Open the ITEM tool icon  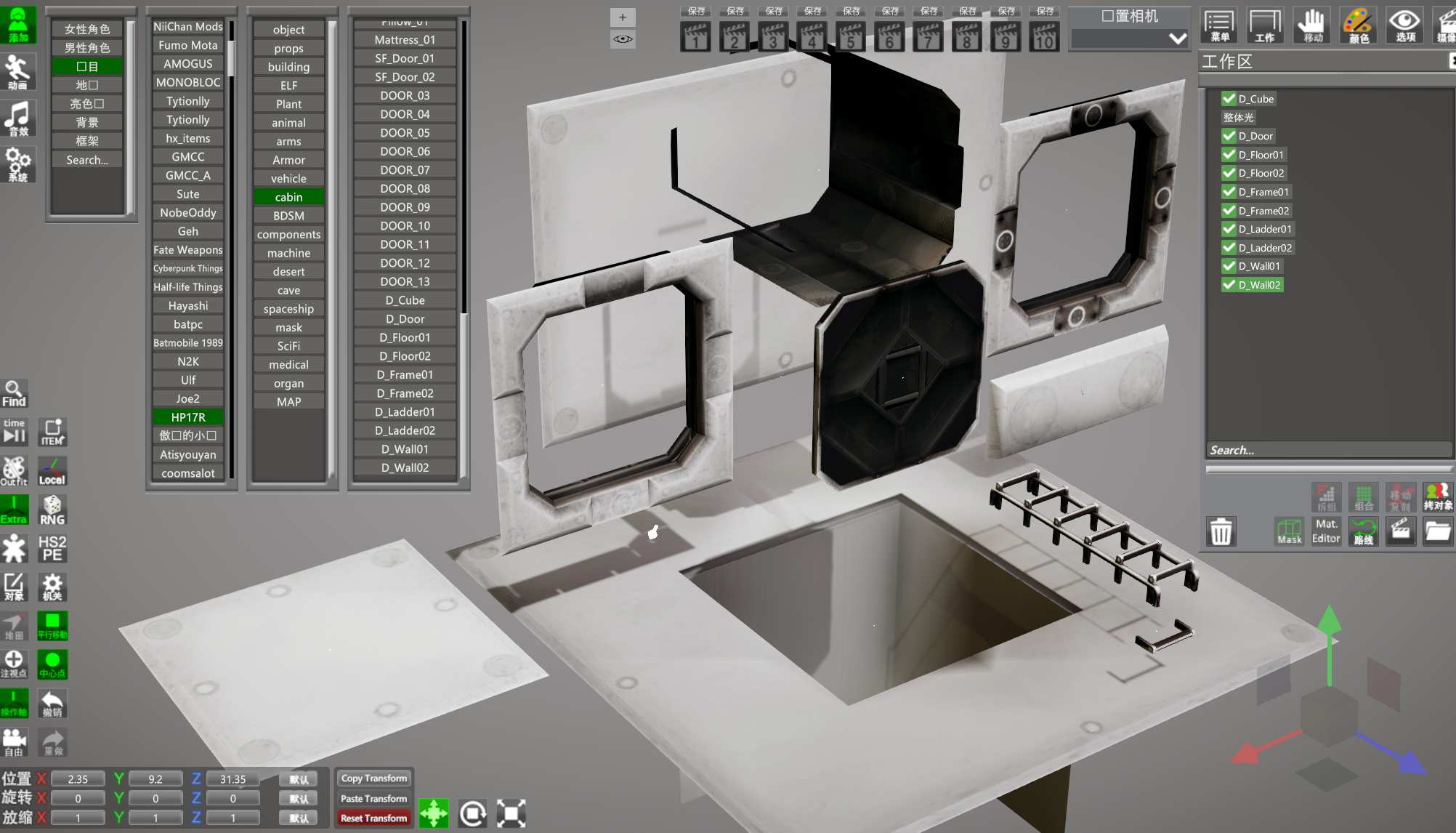(x=52, y=432)
